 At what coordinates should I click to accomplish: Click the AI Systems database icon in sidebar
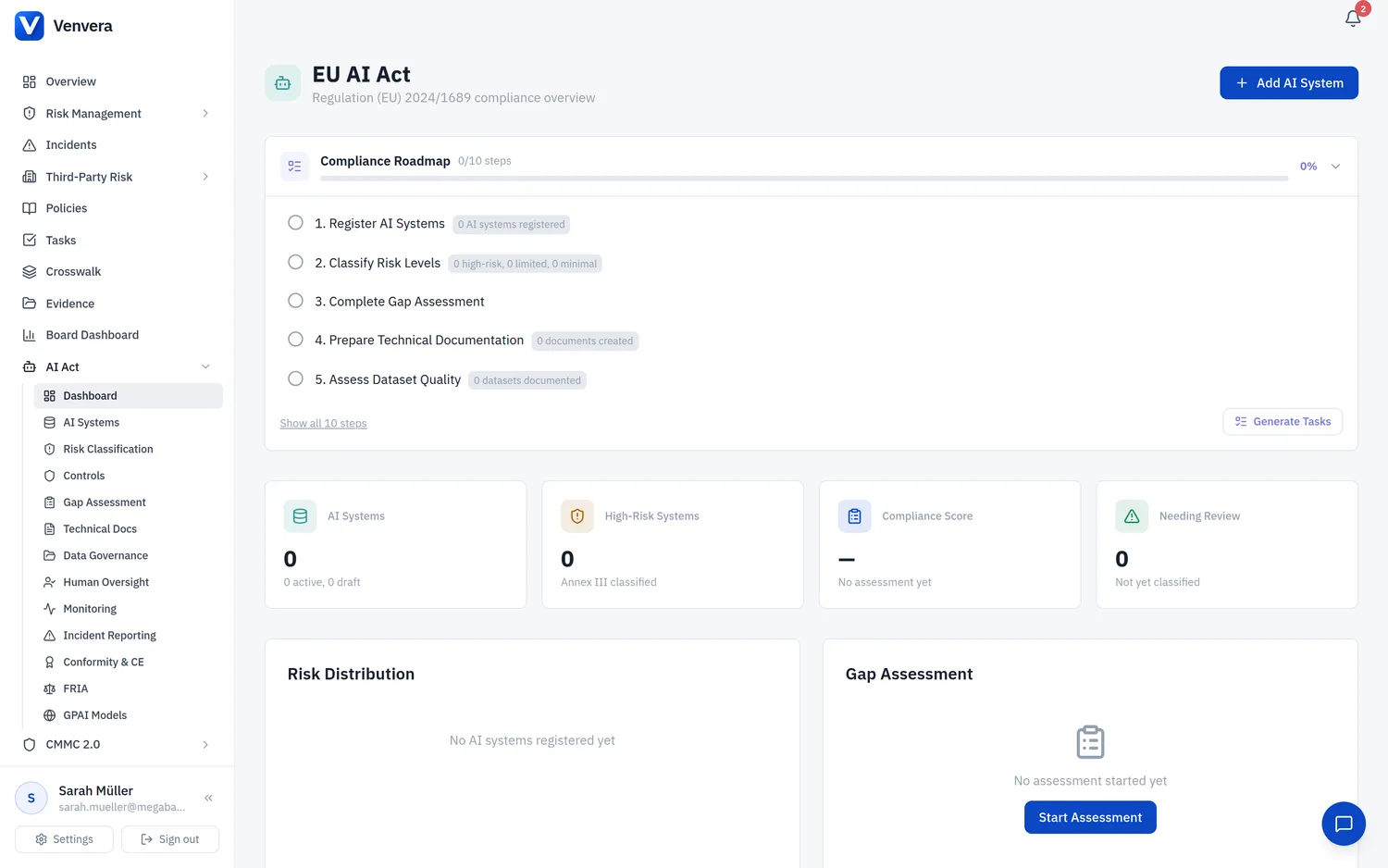pos(50,423)
